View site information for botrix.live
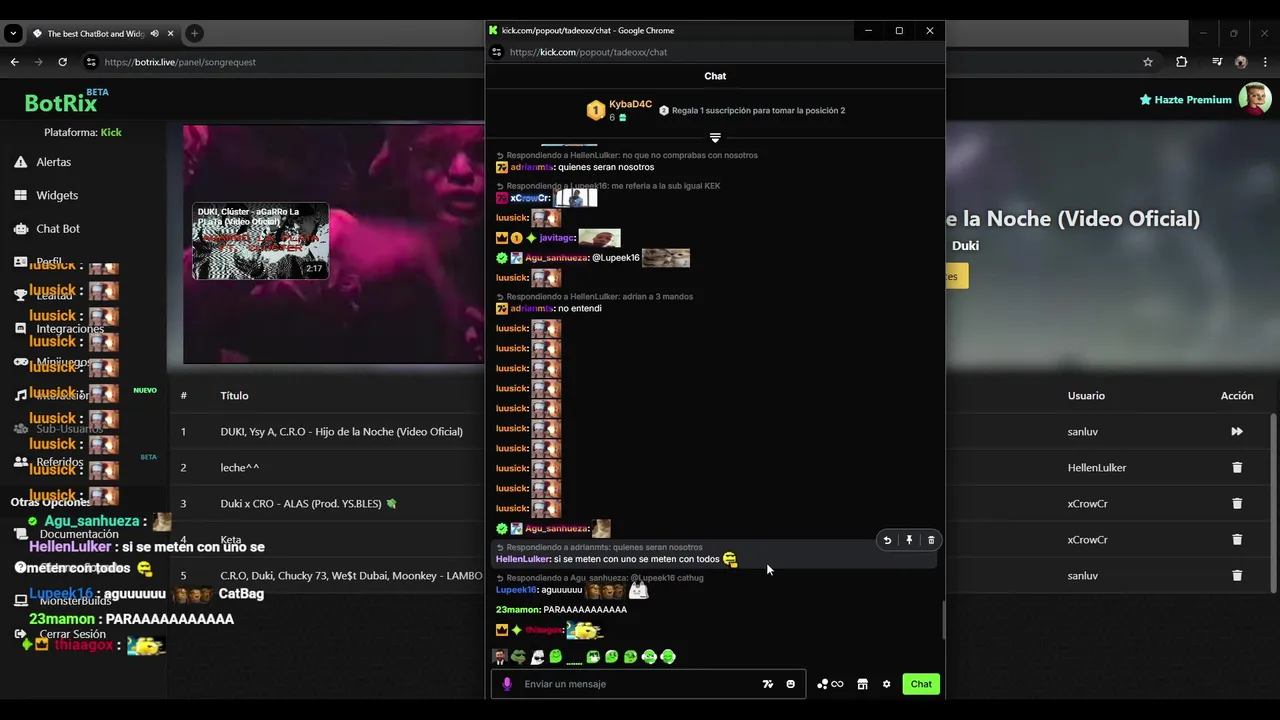The height and width of the screenshot is (720, 1280). click(x=91, y=62)
